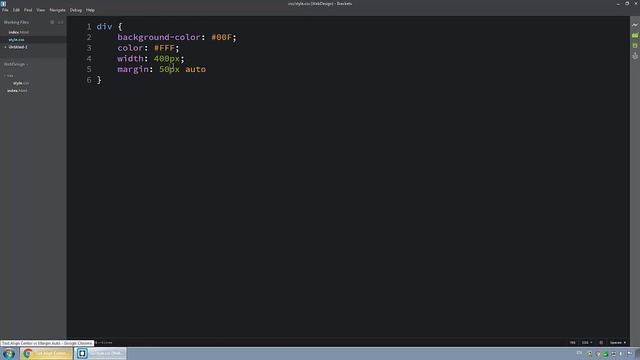
Task: Click on 'background-color' property
Action: coord(159,37)
